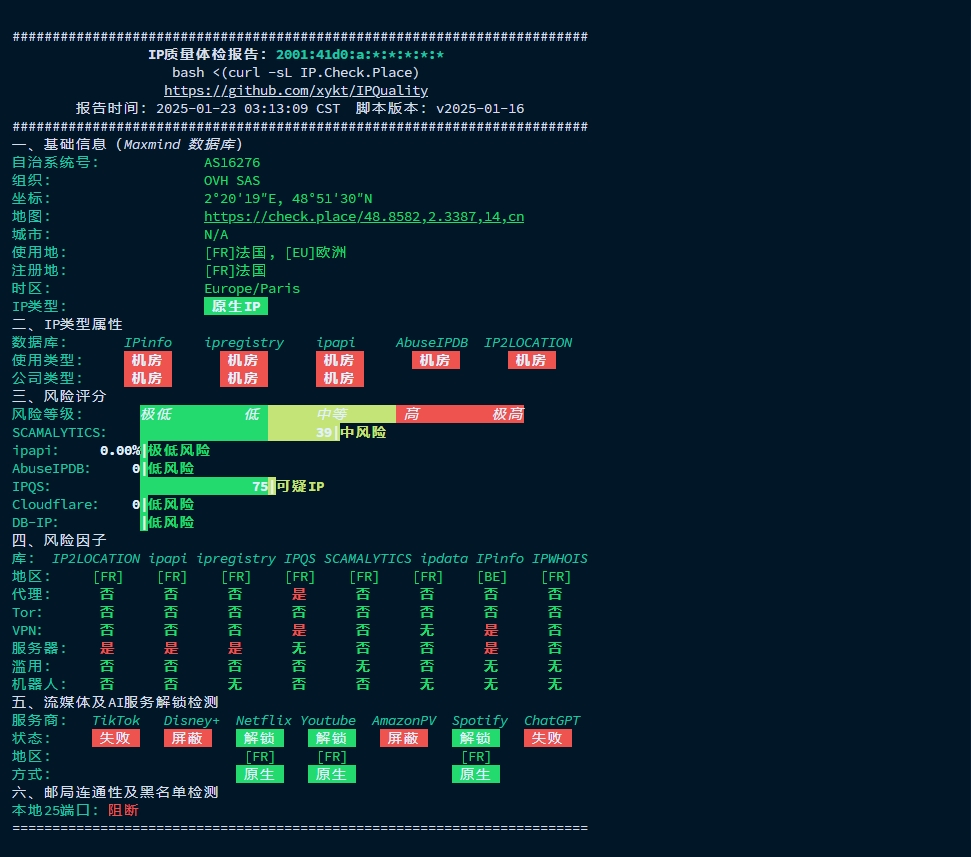Open the check.place map URL
Viewport: 971px width, 857px height.
click(x=363, y=216)
